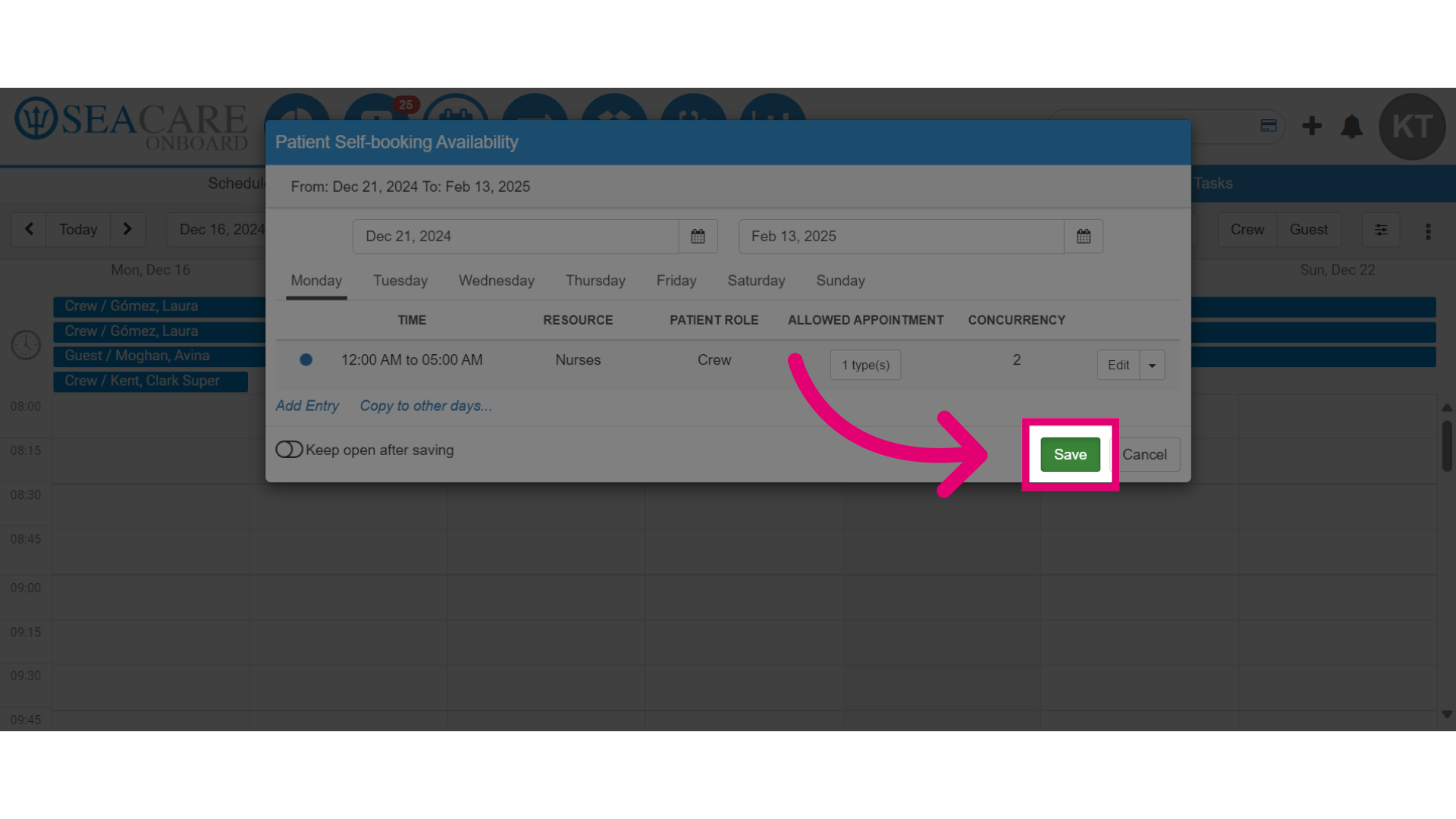Click the Add Entry link
1456x819 pixels.
[x=307, y=406]
